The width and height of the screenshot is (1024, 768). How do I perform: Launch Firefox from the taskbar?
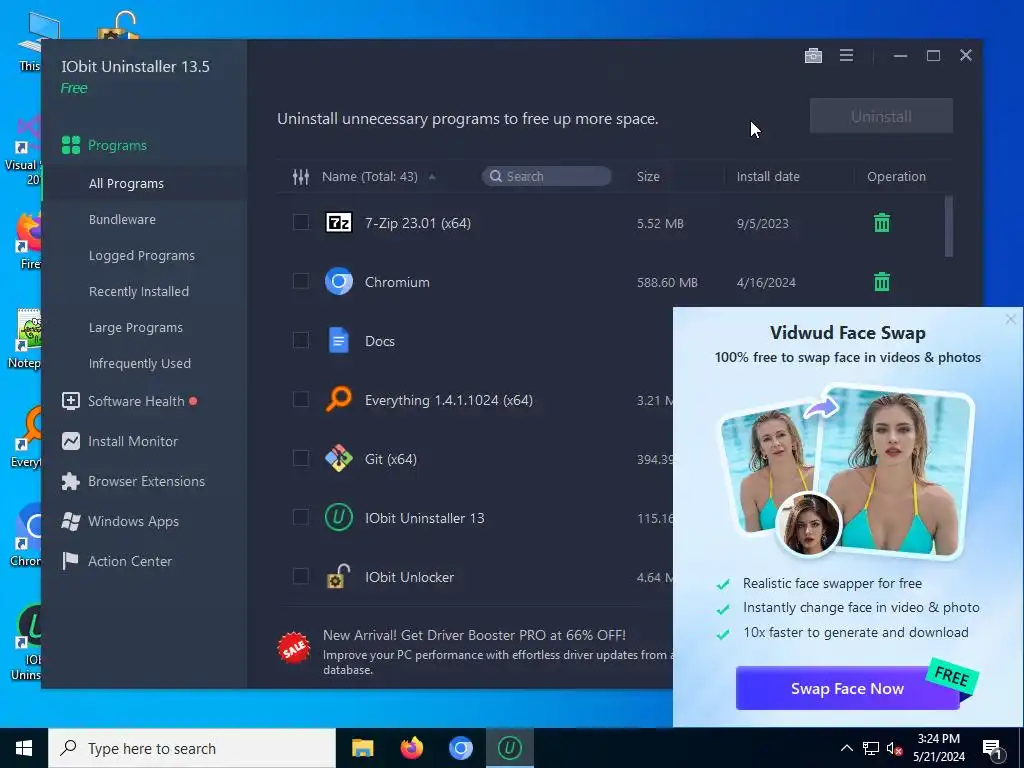click(411, 748)
